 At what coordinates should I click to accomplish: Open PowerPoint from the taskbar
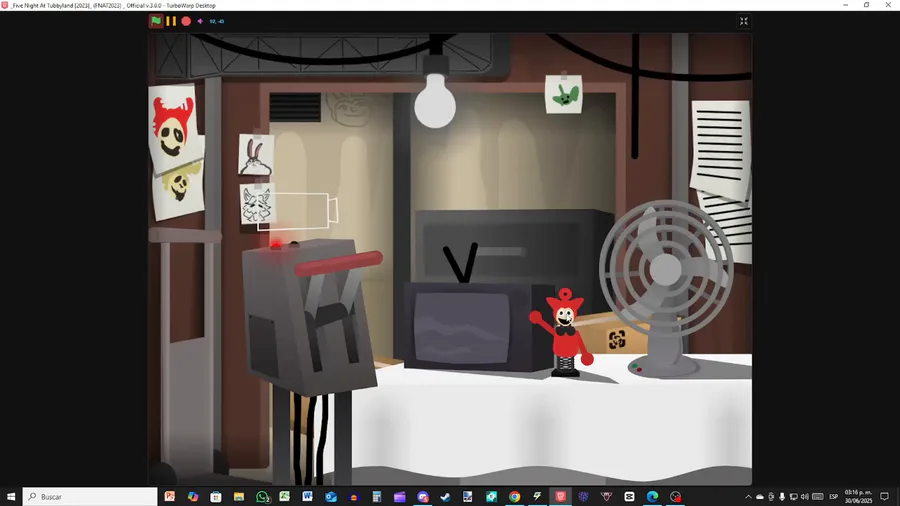click(170, 496)
